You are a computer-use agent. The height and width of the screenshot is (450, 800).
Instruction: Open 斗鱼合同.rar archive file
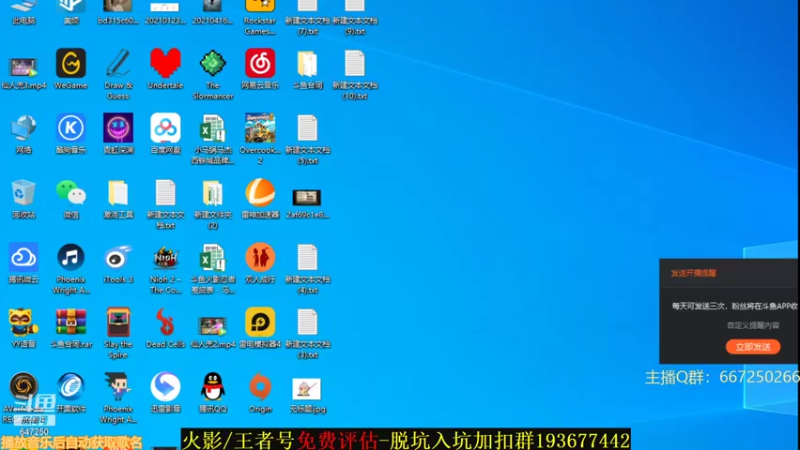(71, 322)
